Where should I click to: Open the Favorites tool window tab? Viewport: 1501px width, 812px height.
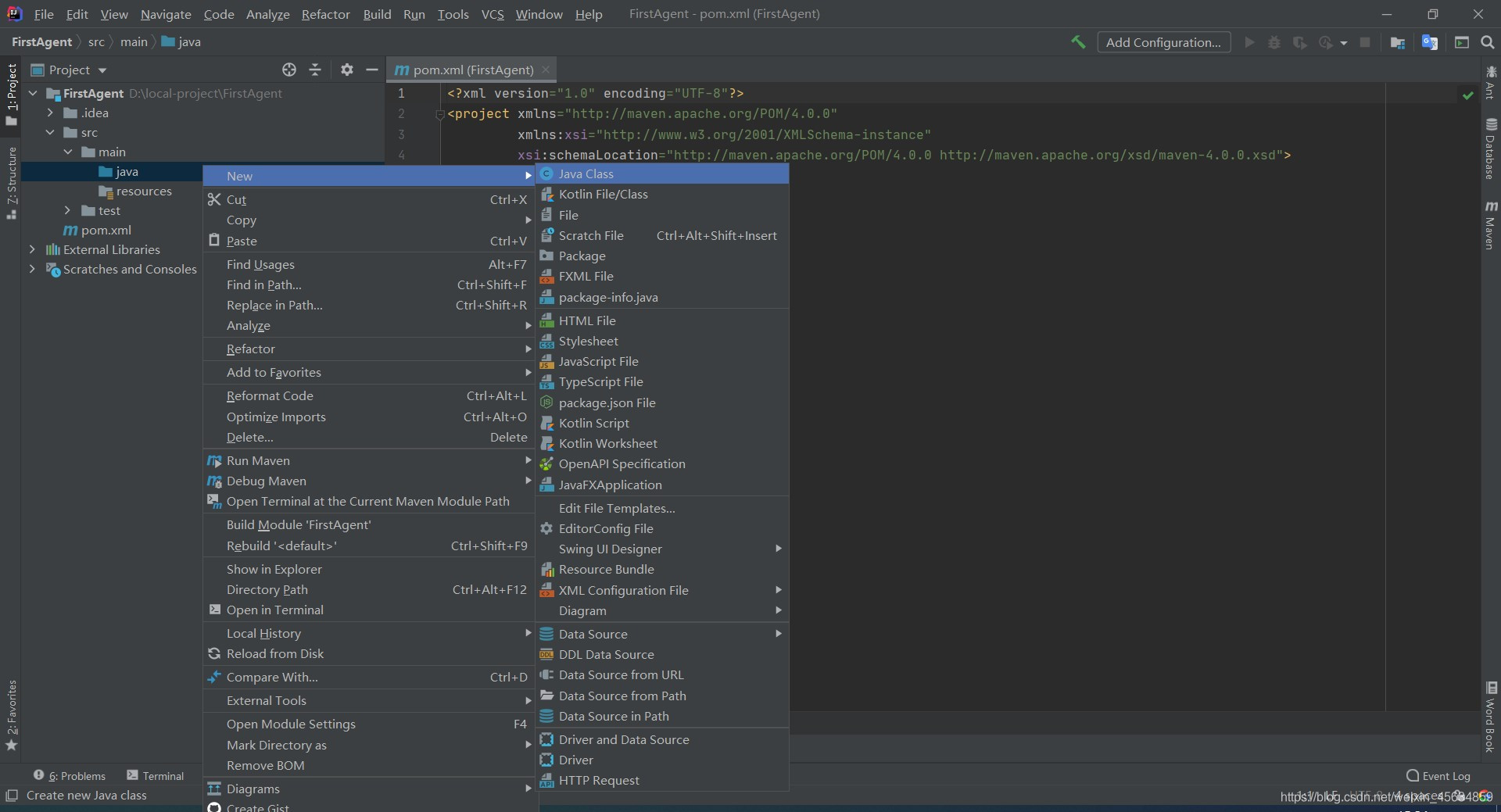click(11, 715)
